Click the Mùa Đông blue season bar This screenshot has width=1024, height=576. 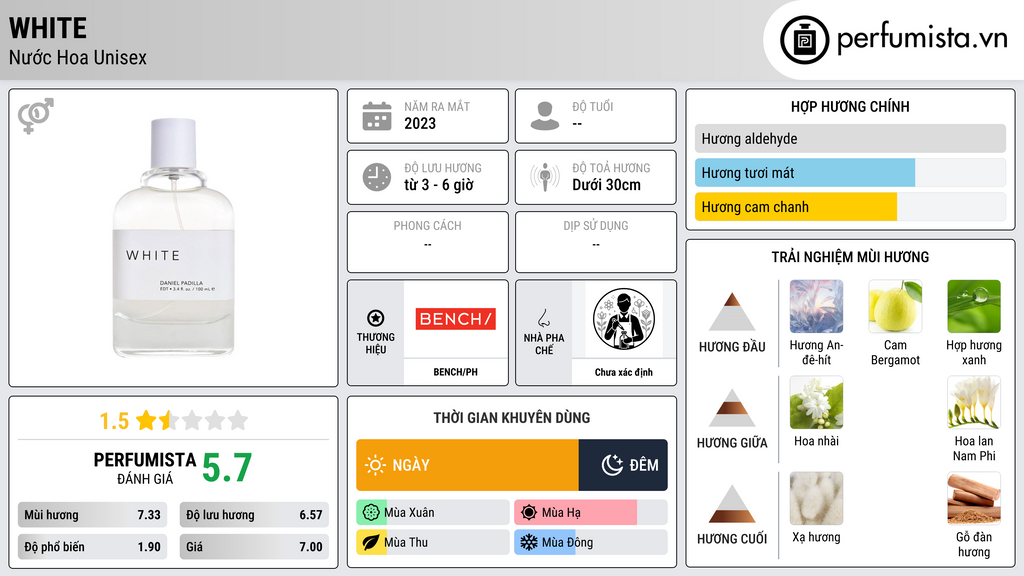[x=545, y=542]
